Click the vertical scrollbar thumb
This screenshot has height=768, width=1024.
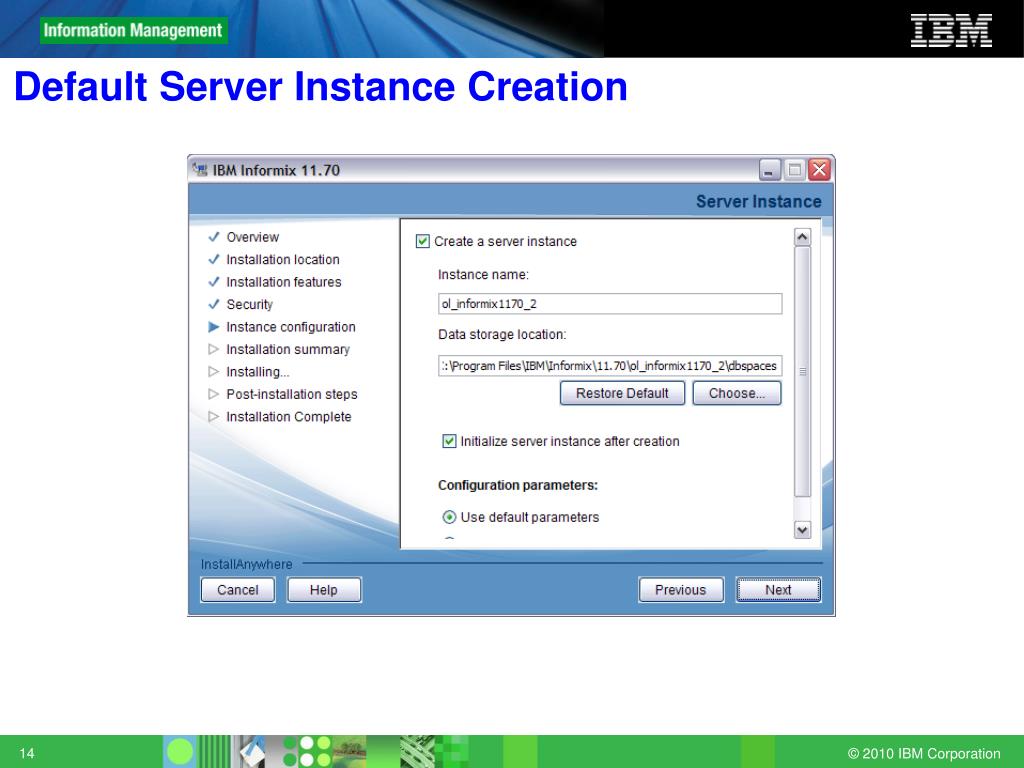(x=803, y=372)
